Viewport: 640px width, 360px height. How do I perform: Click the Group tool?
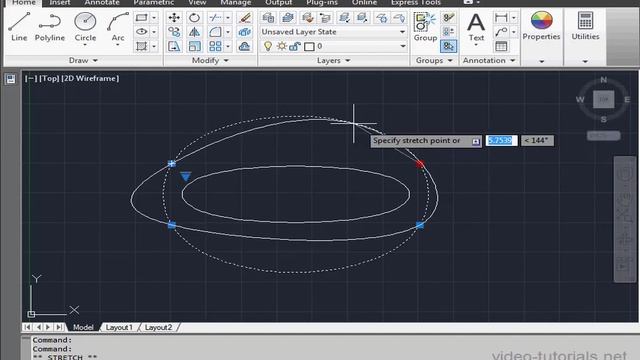[x=425, y=27]
